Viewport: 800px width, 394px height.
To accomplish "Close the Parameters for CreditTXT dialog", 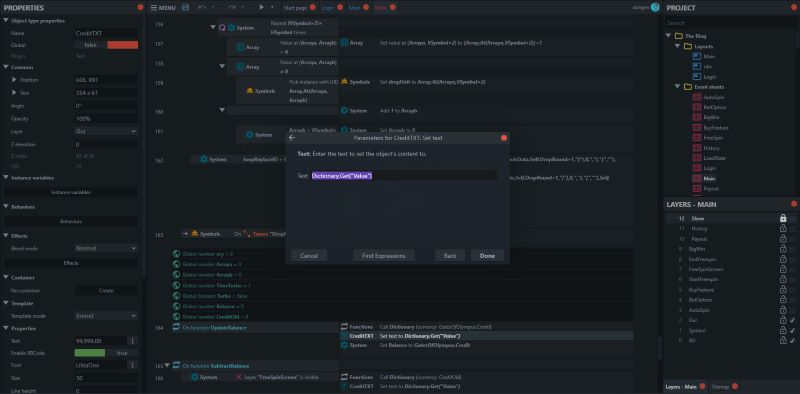I will (x=504, y=138).
